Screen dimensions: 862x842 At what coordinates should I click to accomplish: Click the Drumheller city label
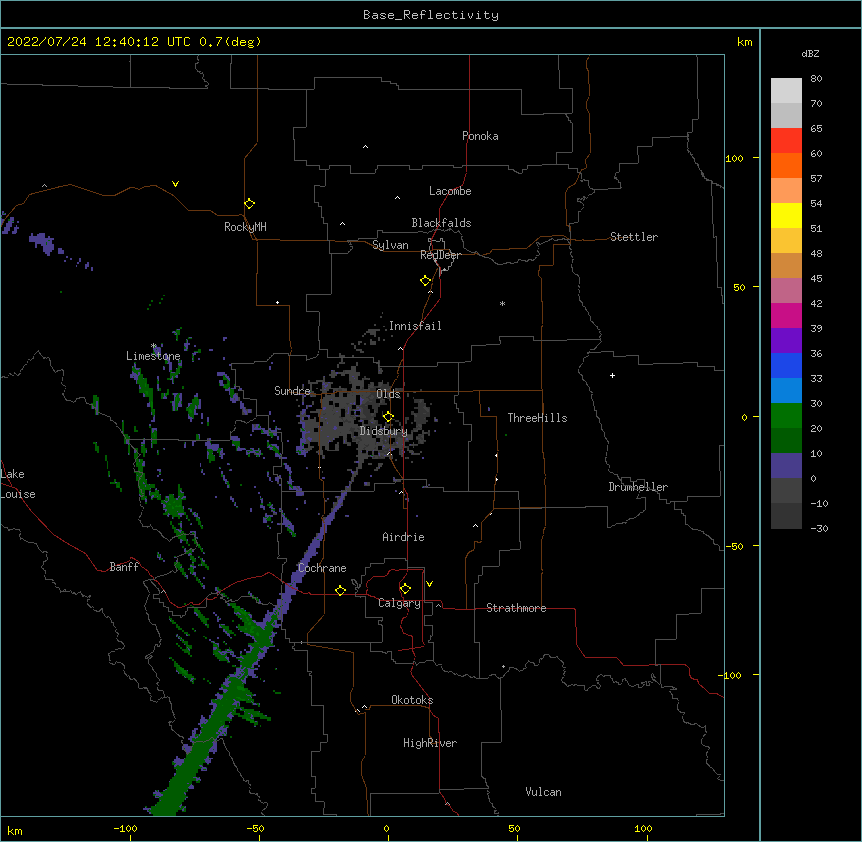(x=638, y=487)
